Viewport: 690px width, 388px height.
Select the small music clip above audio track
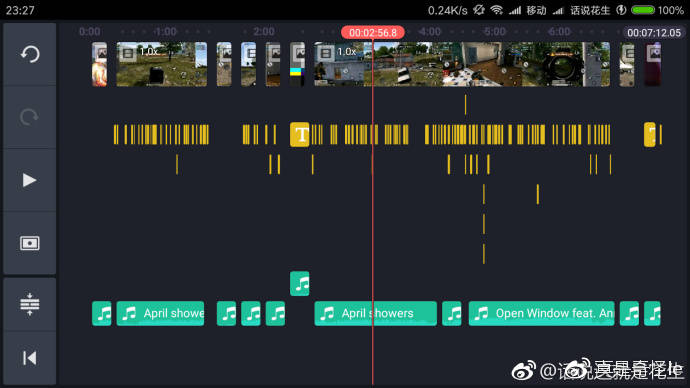tap(300, 284)
